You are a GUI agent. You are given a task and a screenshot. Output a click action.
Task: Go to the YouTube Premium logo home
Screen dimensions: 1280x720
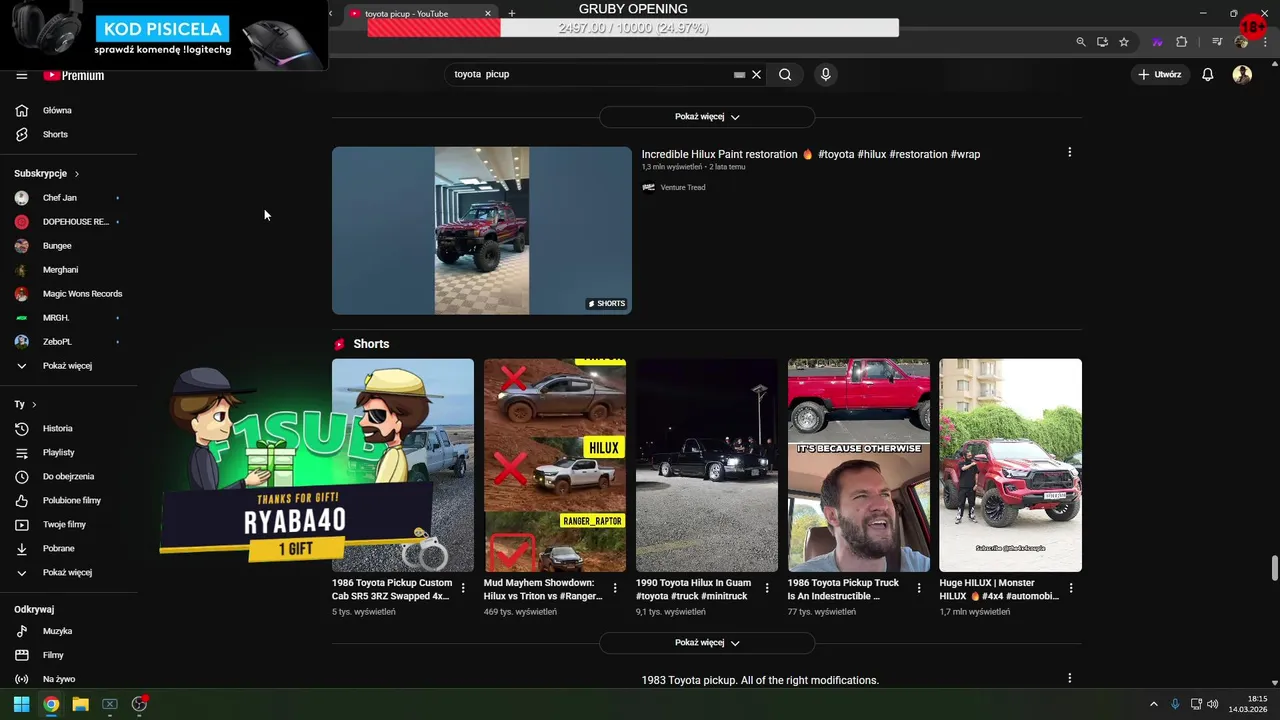pos(74,75)
